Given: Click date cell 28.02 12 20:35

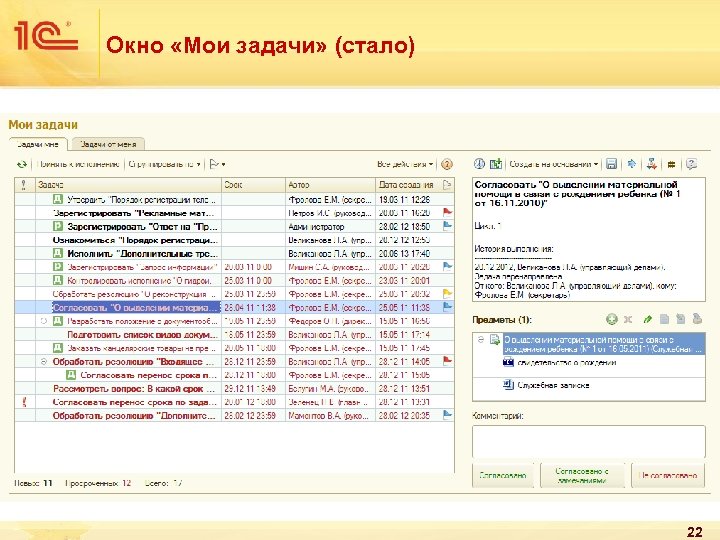Looking at the screenshot, I should pos(405,416).
